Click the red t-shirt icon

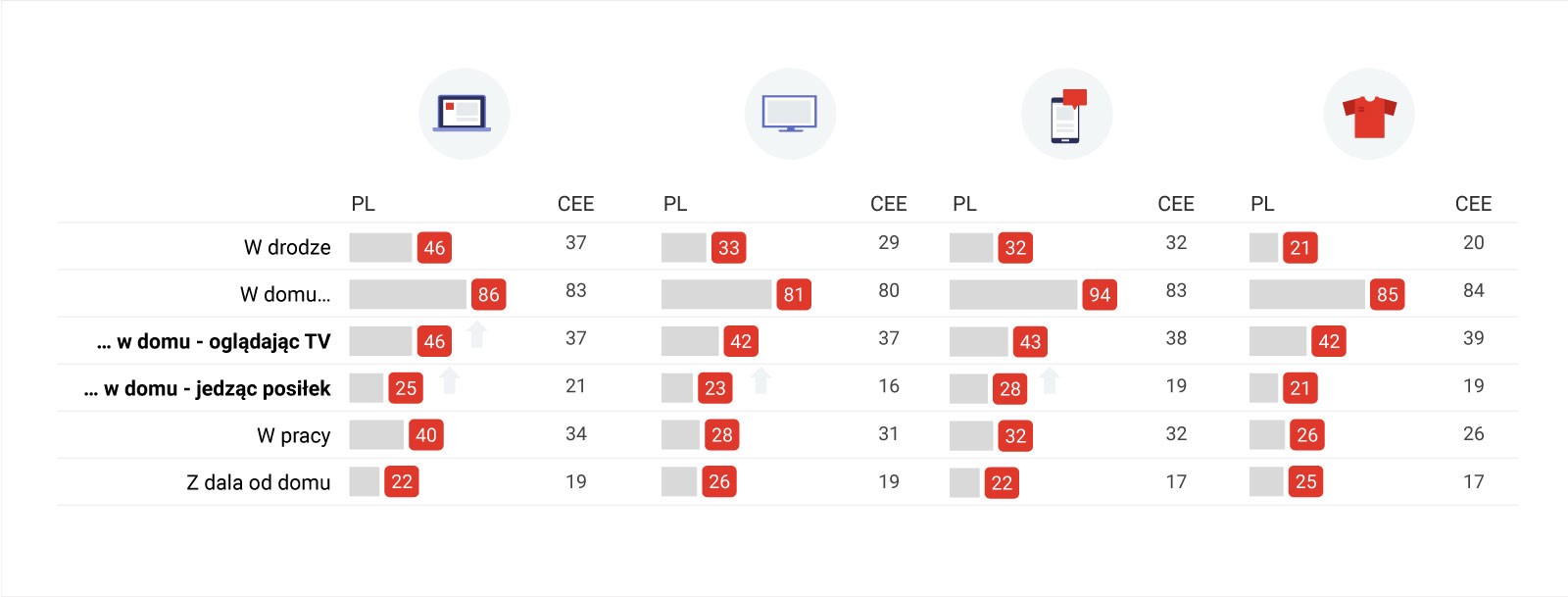(1369, 115)
